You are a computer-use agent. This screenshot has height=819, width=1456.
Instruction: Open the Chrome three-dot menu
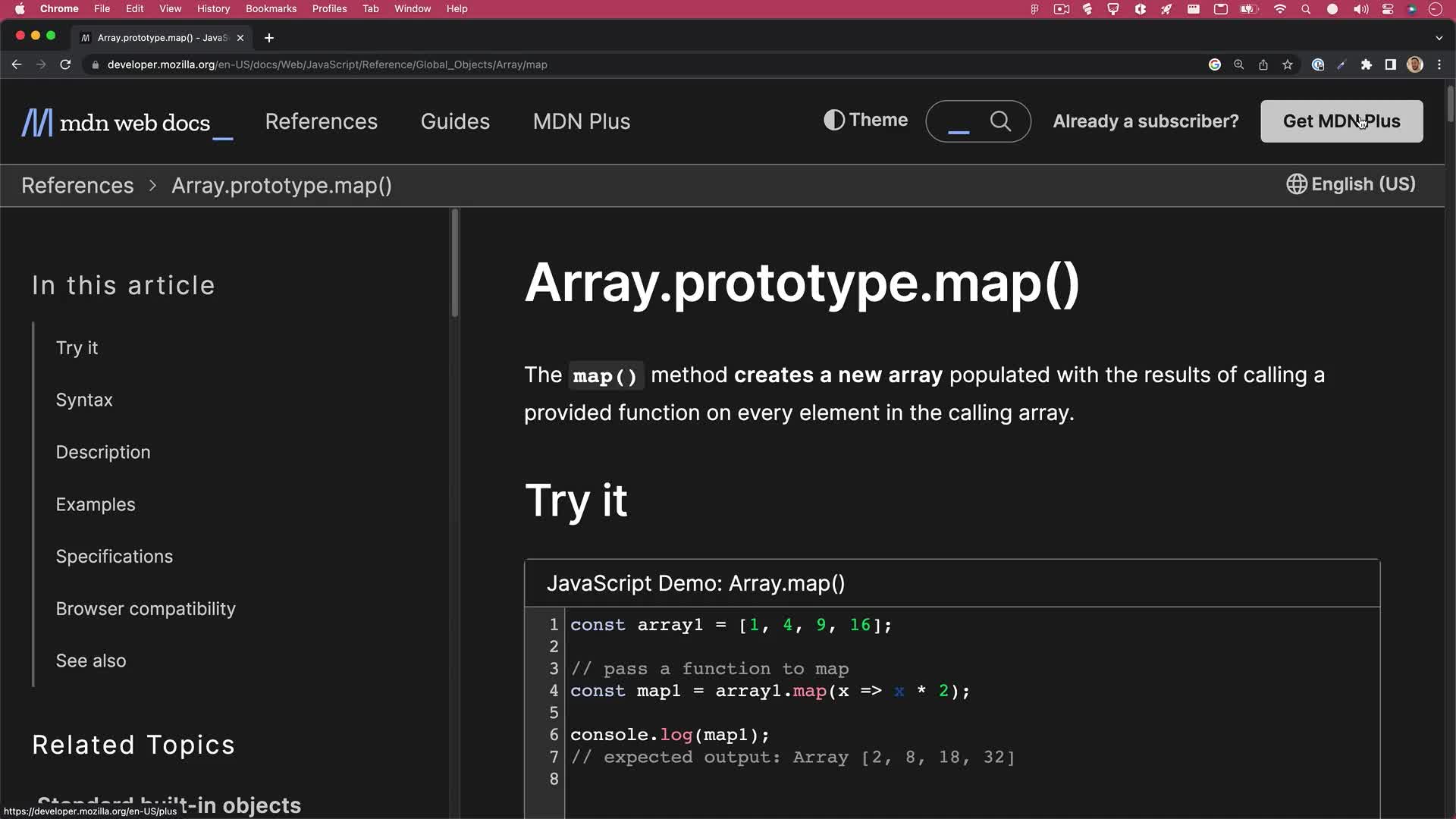[1439, 64]
